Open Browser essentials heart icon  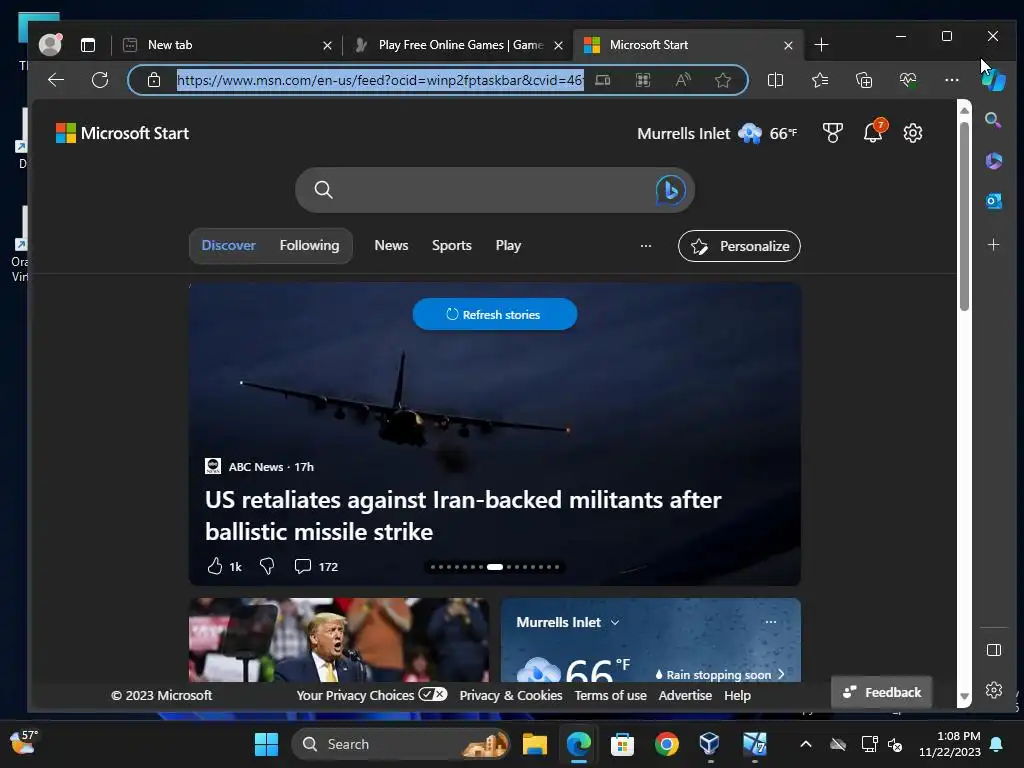click(x=908, y=80)
